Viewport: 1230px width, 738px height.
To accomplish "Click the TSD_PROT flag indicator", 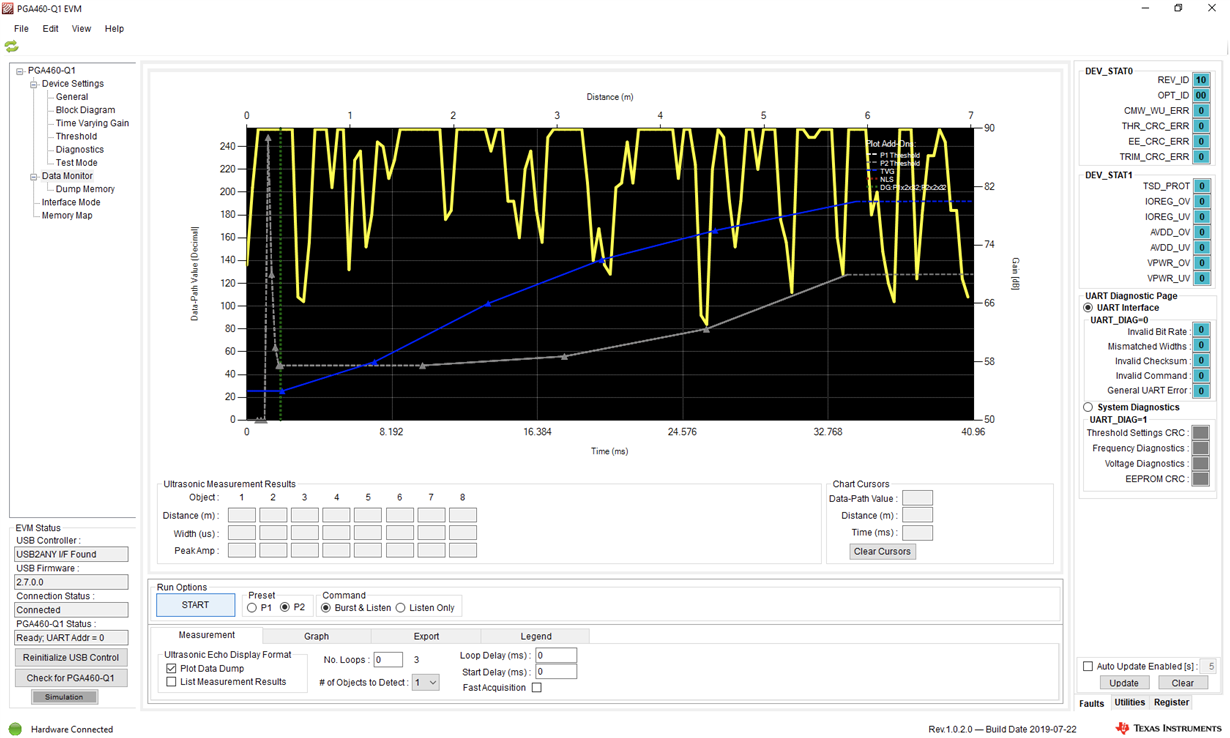I will pos(1201,186).
